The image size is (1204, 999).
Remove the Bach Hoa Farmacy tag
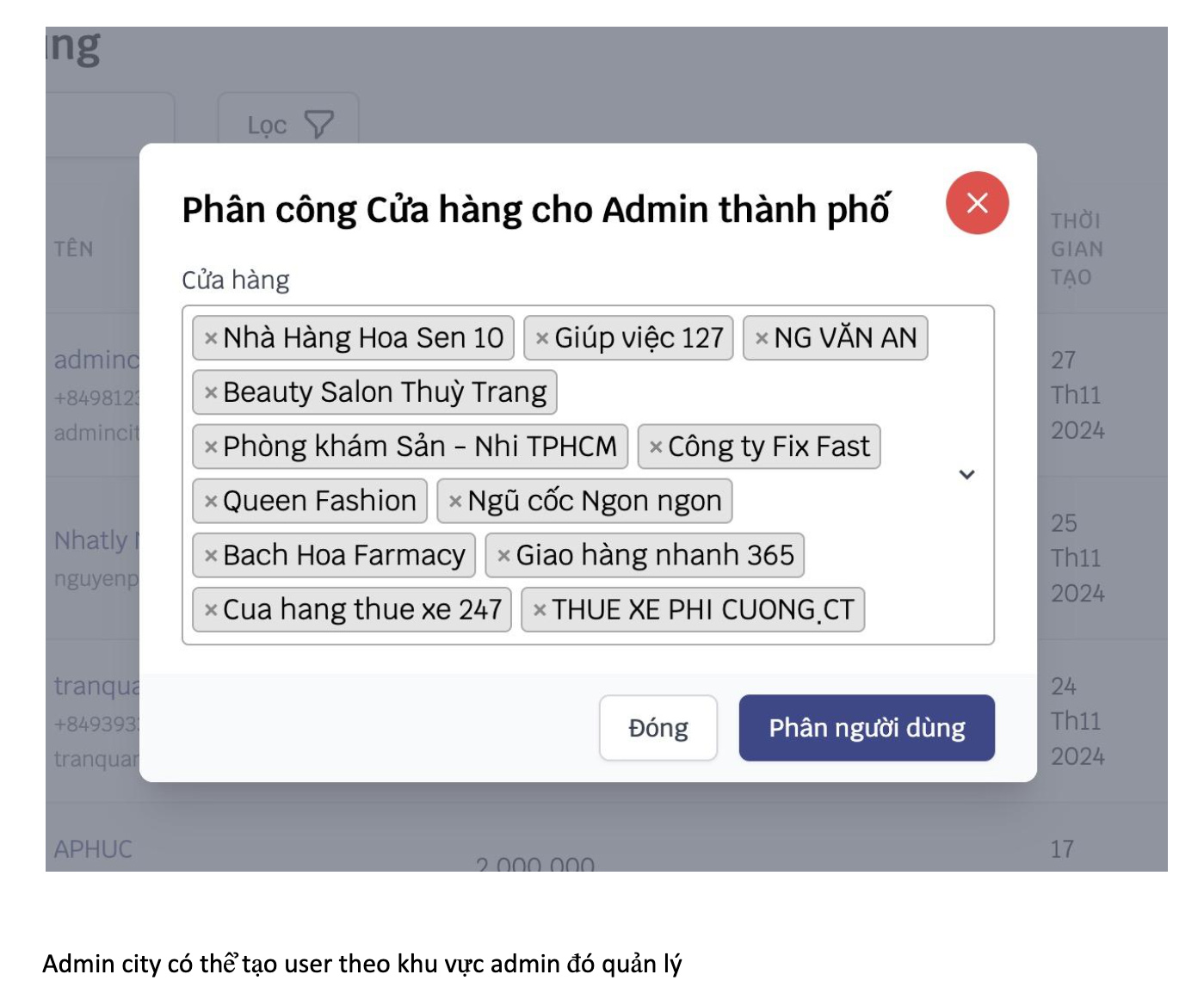(210, 556)
